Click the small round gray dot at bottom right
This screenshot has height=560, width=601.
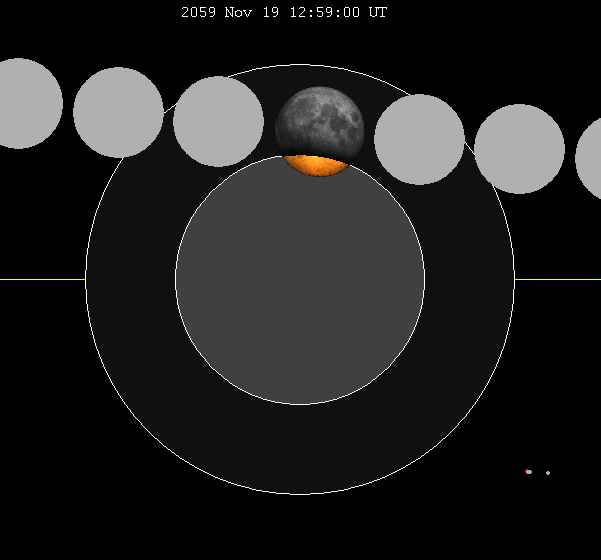(548, 472)
